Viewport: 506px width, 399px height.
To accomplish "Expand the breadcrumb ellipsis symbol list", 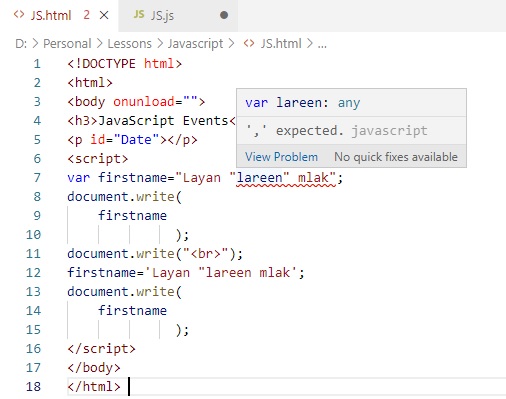I will [322, 44].
